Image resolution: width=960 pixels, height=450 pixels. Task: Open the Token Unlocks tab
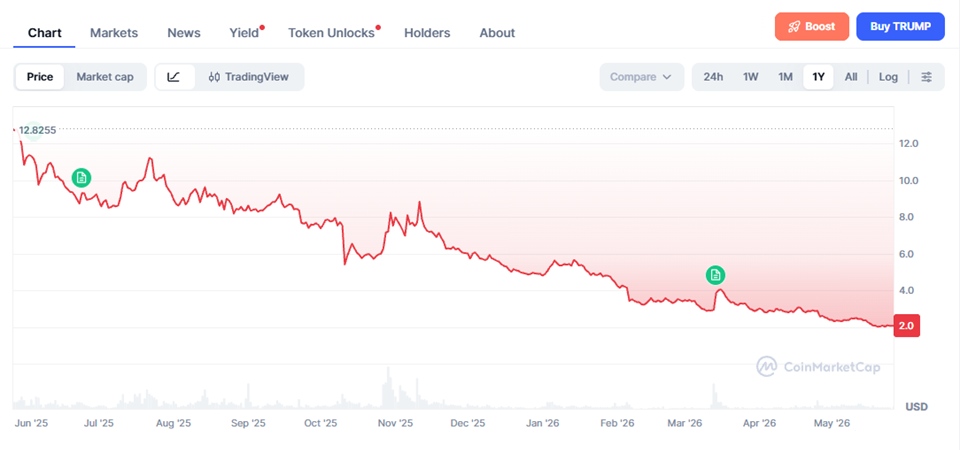pos(331,33)
